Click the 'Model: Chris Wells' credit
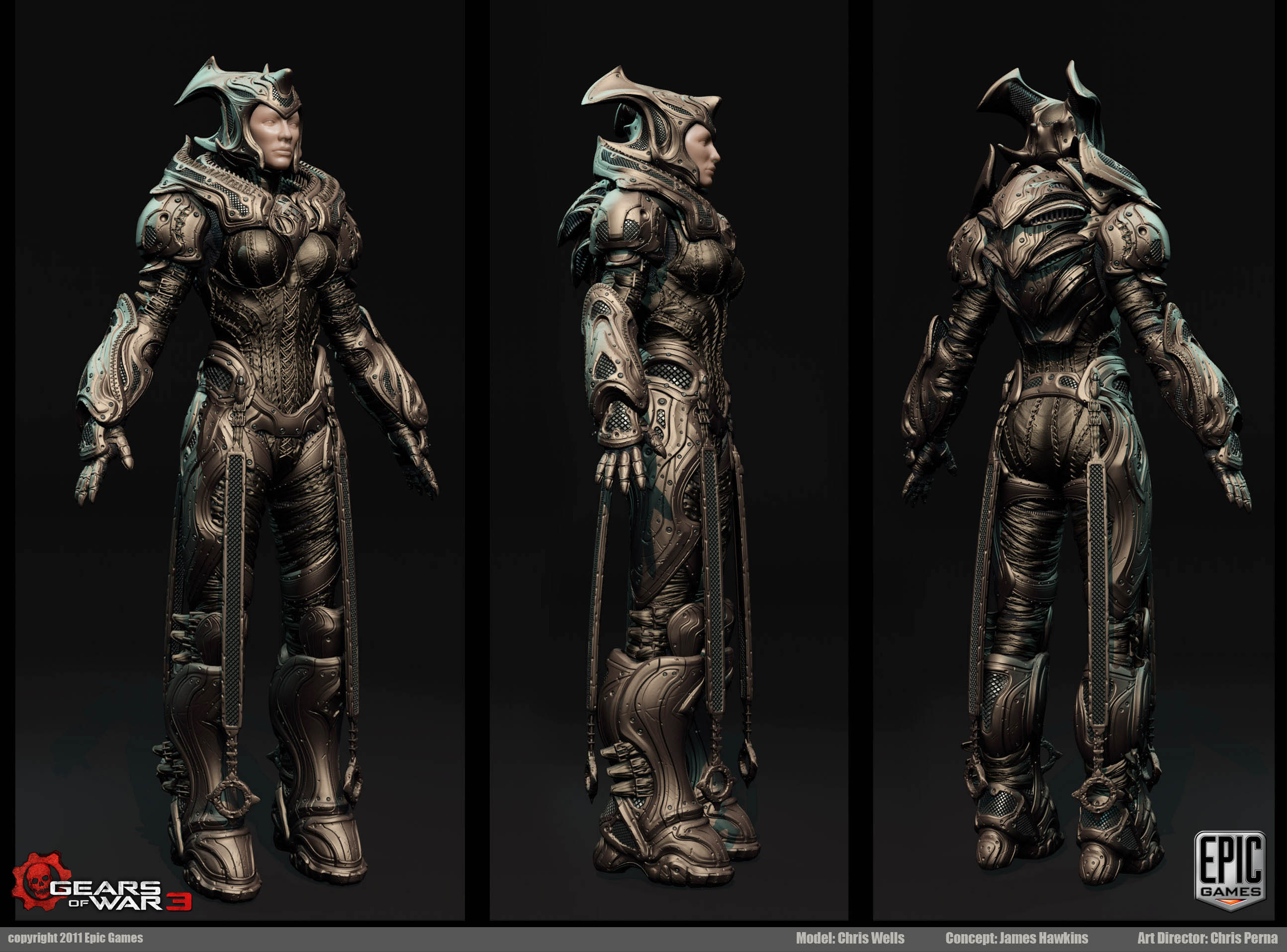Viewport: 1287px width, 952px height. 850,938
